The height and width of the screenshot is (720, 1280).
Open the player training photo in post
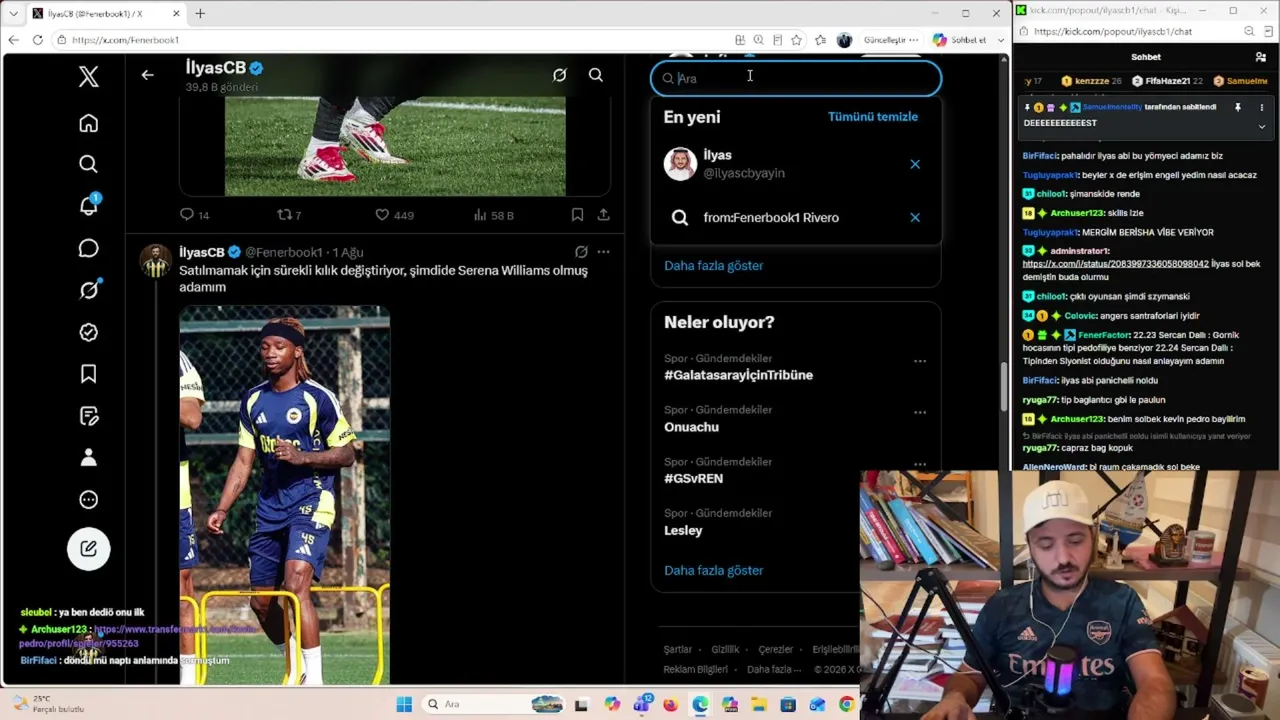click(x=285, y=495)
